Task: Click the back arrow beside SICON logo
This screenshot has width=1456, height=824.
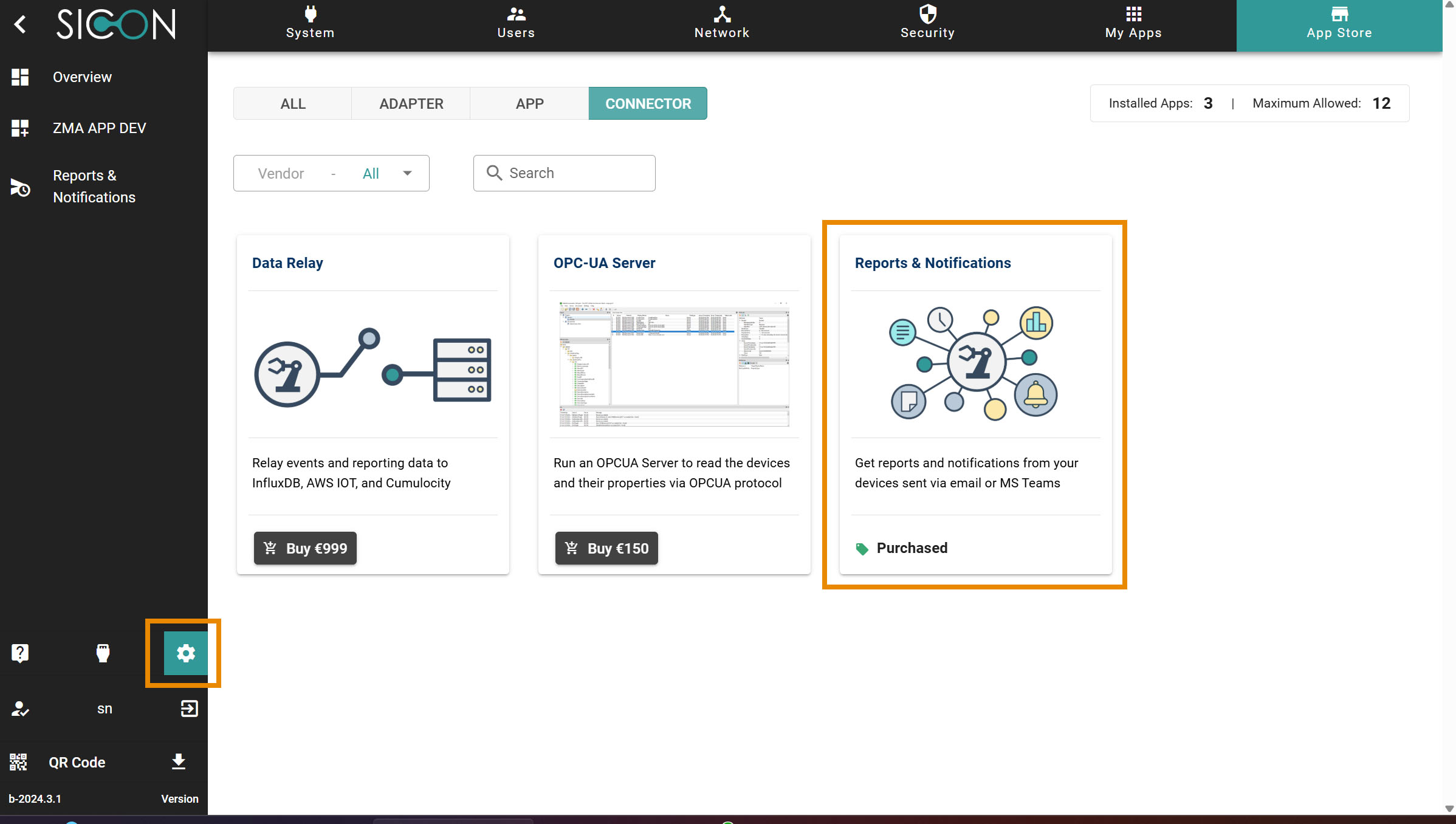Action: [x=20, y=24]
